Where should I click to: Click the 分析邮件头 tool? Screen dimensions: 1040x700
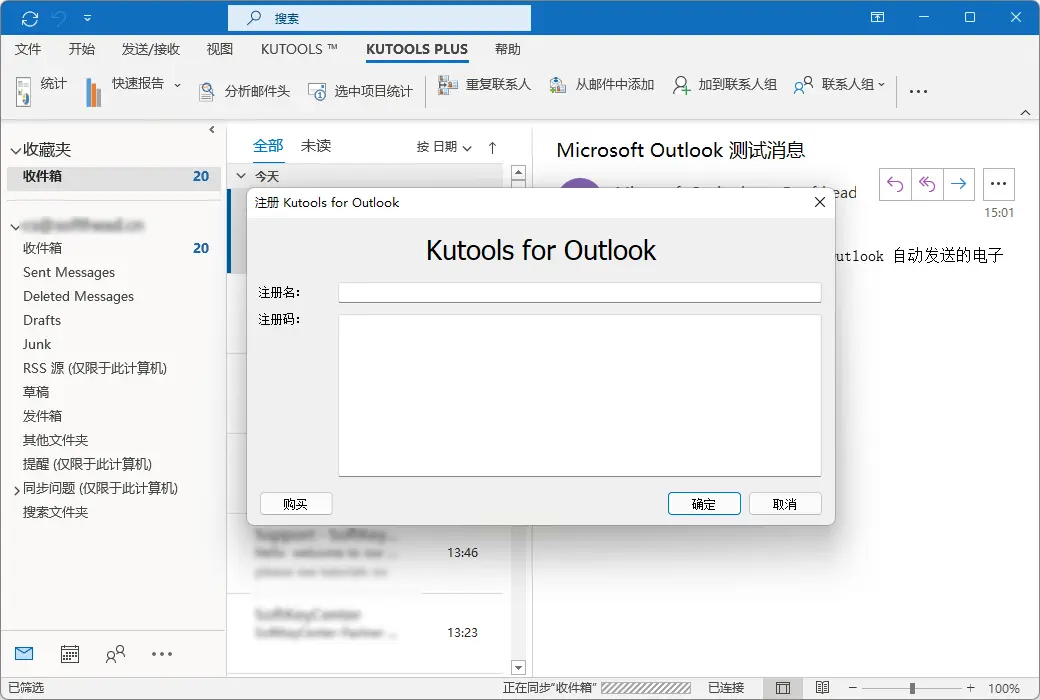[x=244, y=92]
